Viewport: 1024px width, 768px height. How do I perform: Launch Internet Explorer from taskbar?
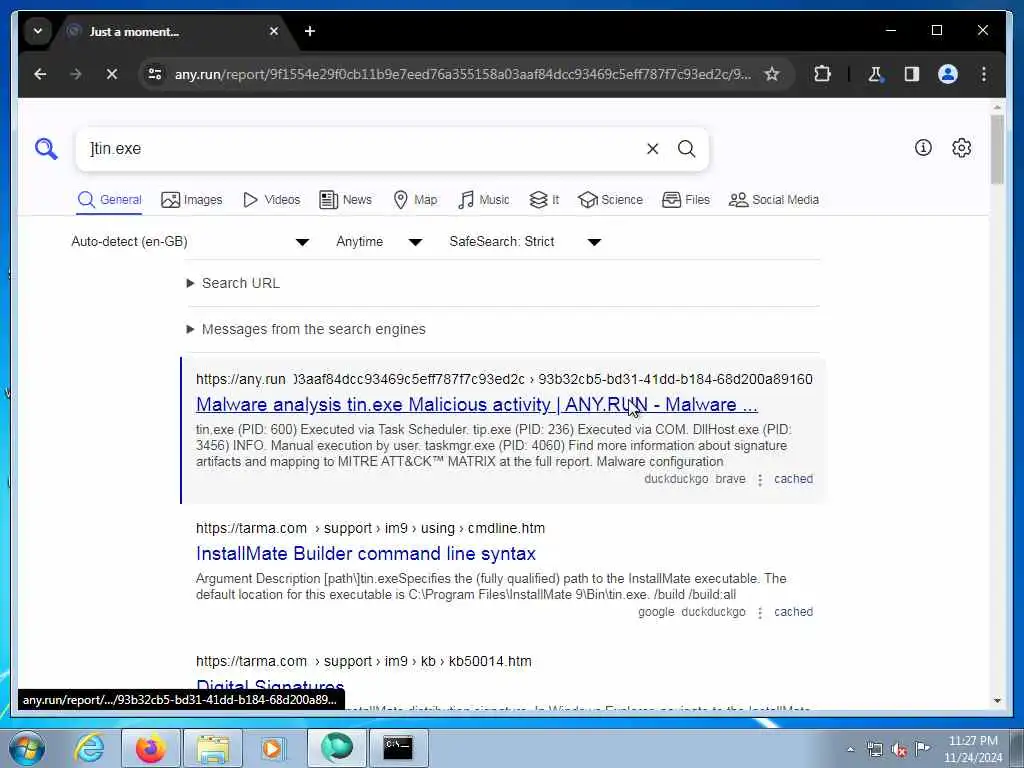89,748
